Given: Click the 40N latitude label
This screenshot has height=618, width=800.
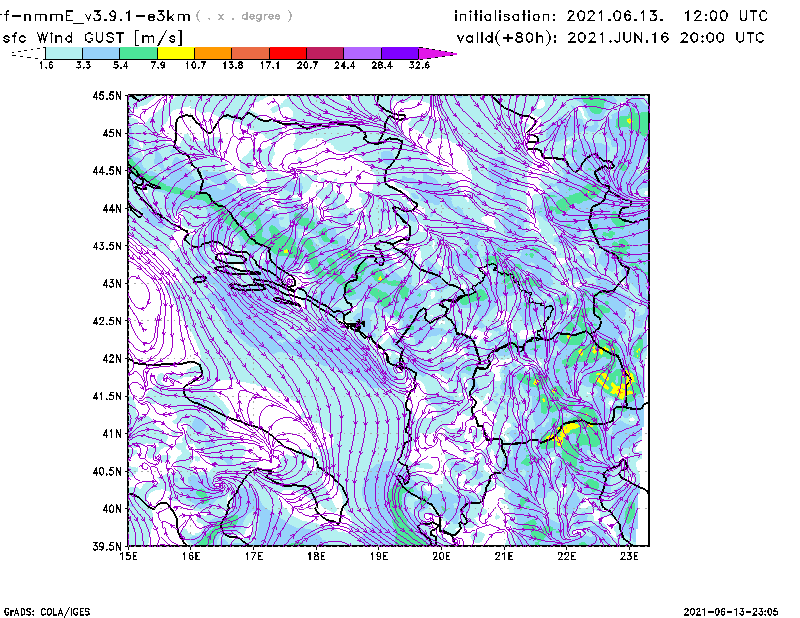Looking at the screenshot, I should click(112, 509).
